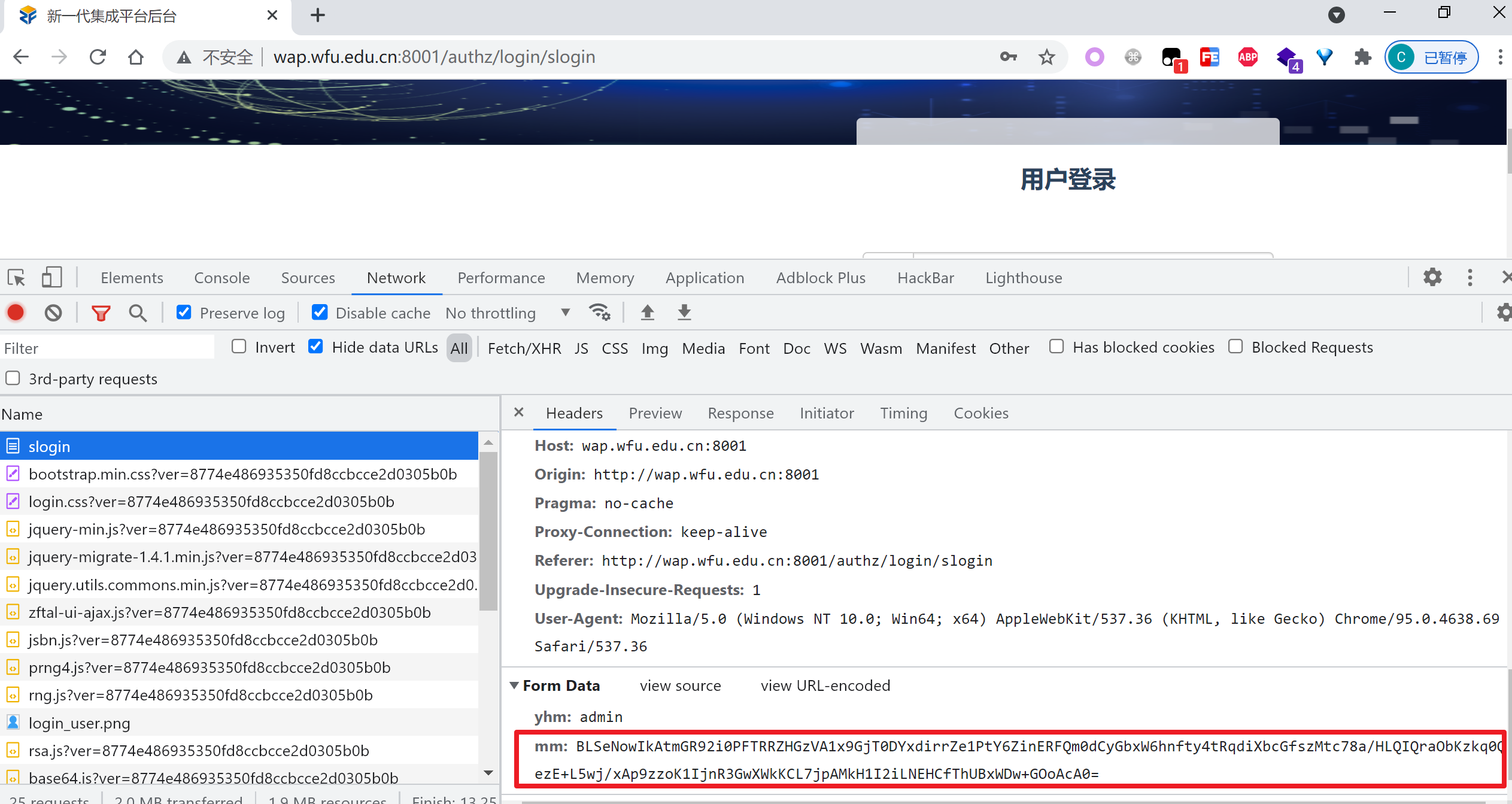Toggle the network filter funnel icon

(101, 313)
